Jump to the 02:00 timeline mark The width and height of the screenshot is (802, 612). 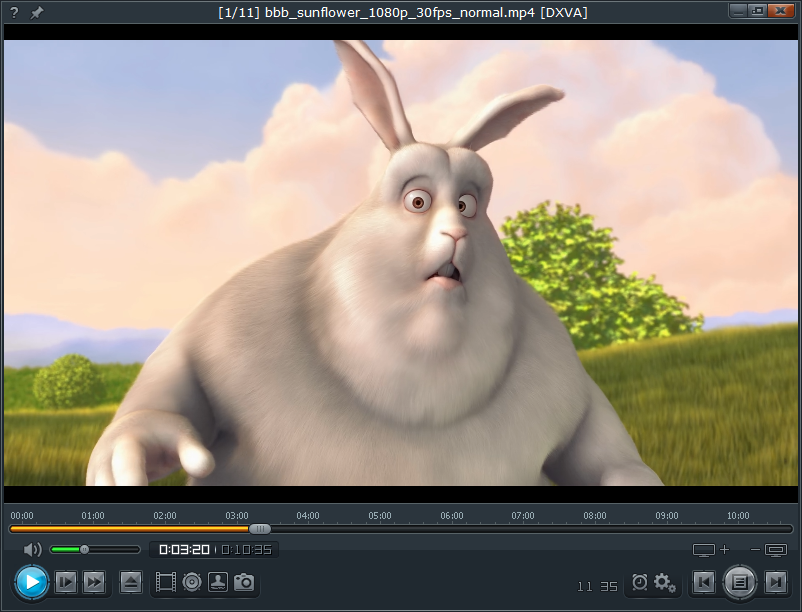(165, 515)
